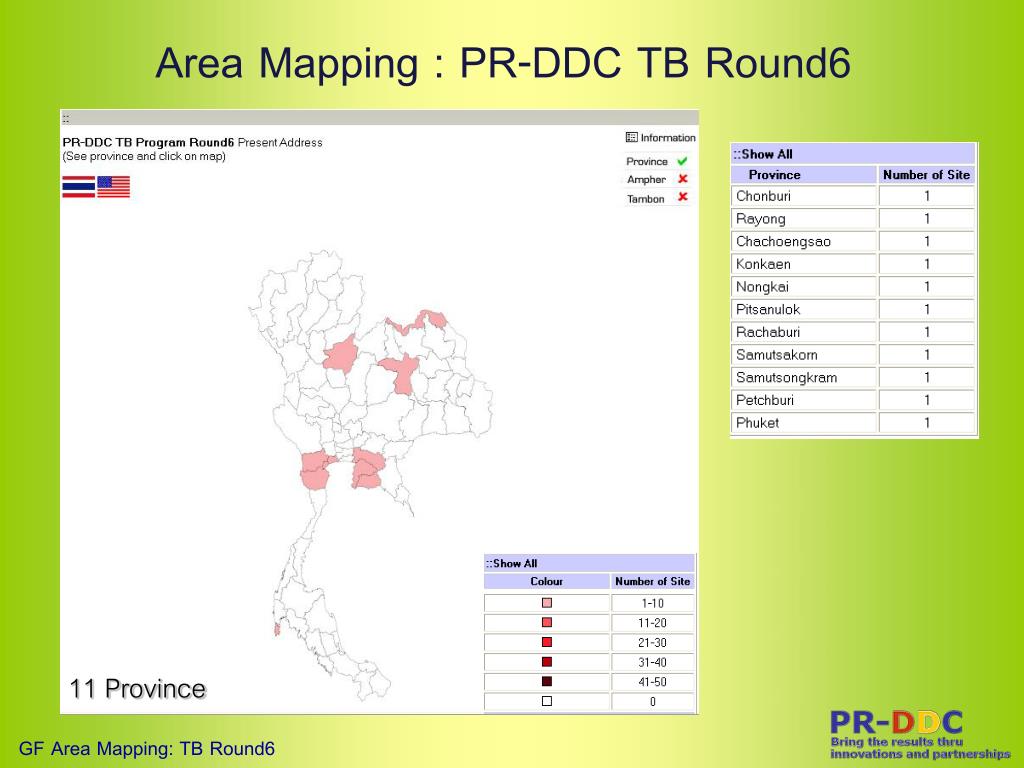Select the 1-10 pink colour swatch
Screen dimensions: 1024x768
pos(547,603)
